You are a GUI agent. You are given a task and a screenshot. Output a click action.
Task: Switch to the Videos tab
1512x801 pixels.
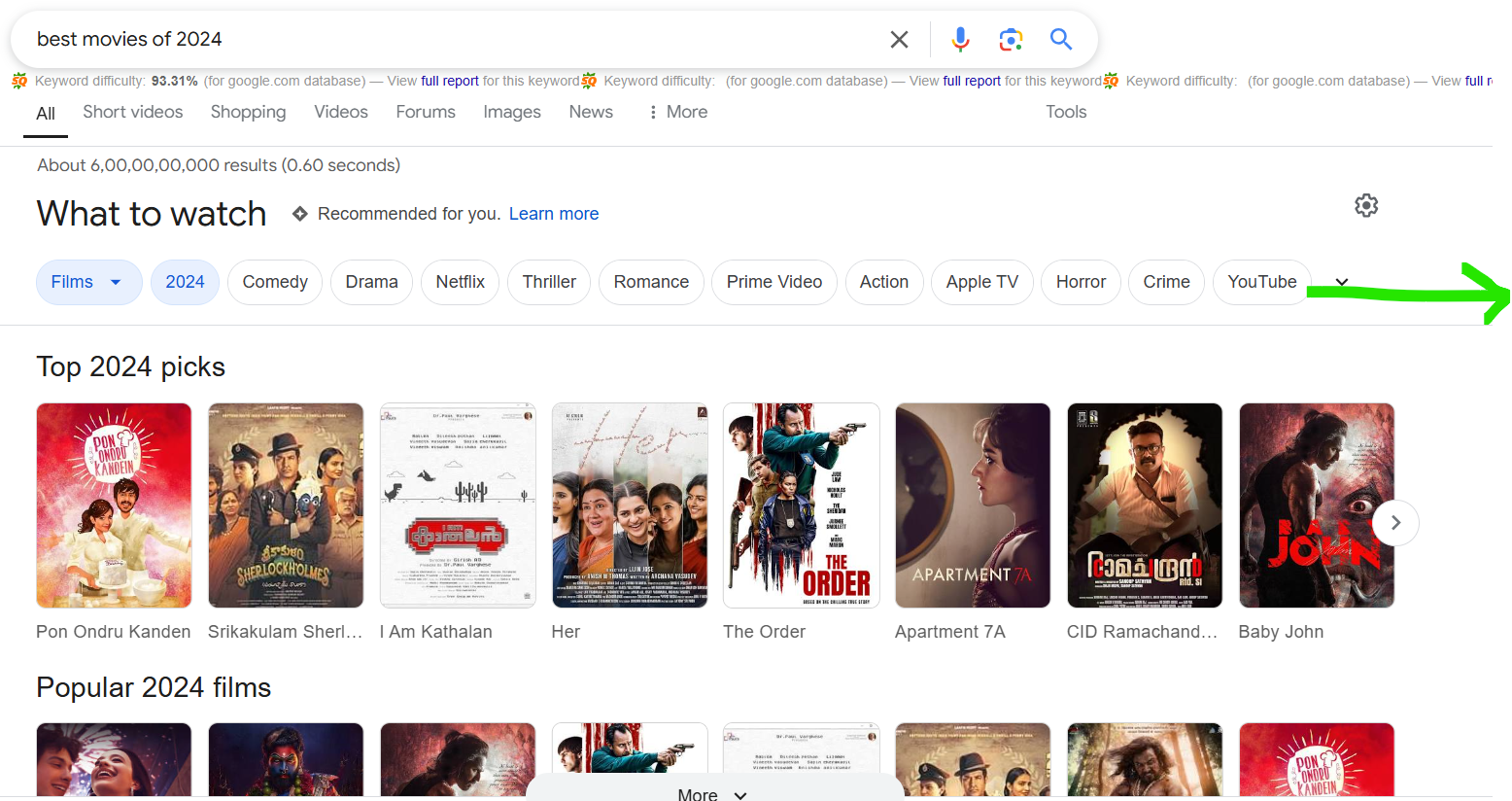point(341,112)
